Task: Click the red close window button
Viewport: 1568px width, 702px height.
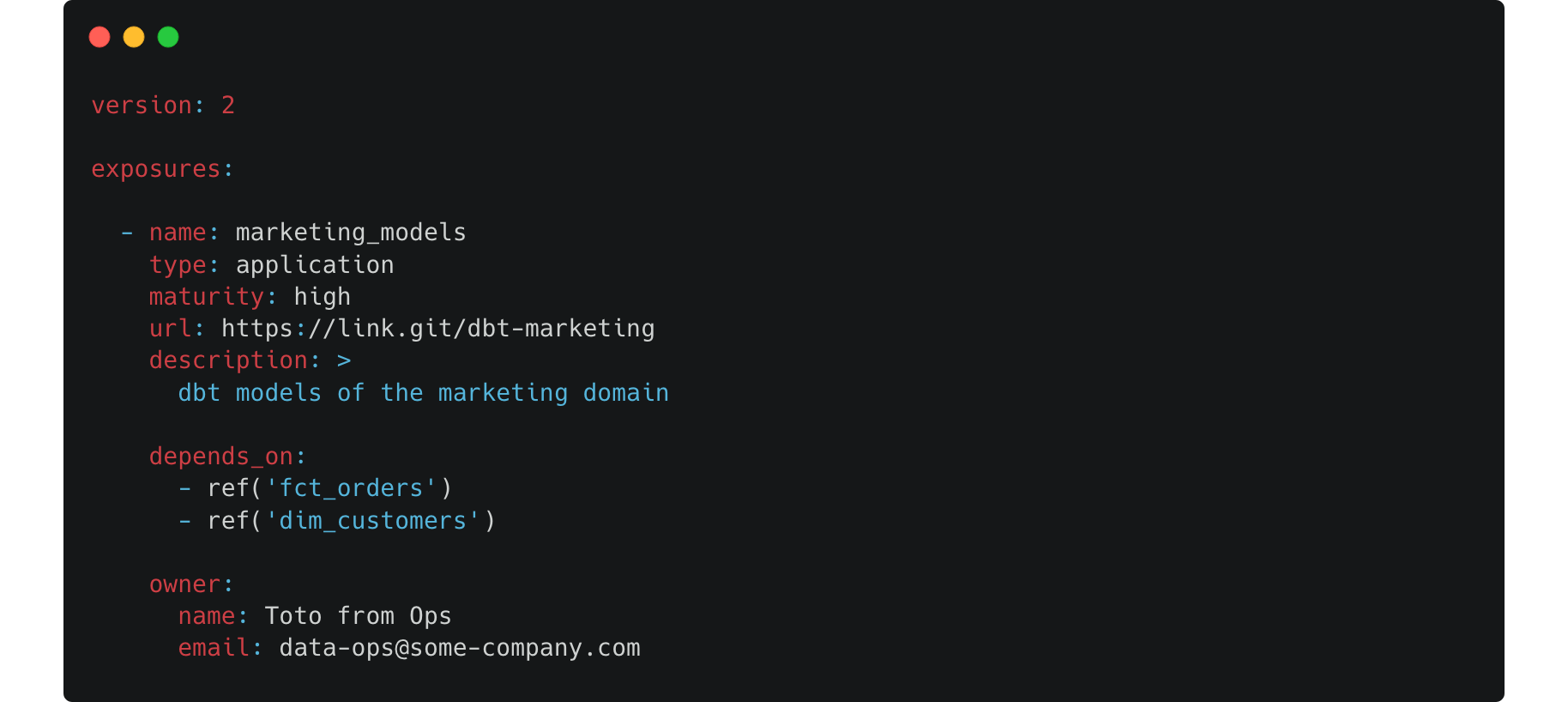Action: pyautogui.click(x=100, y=37)
